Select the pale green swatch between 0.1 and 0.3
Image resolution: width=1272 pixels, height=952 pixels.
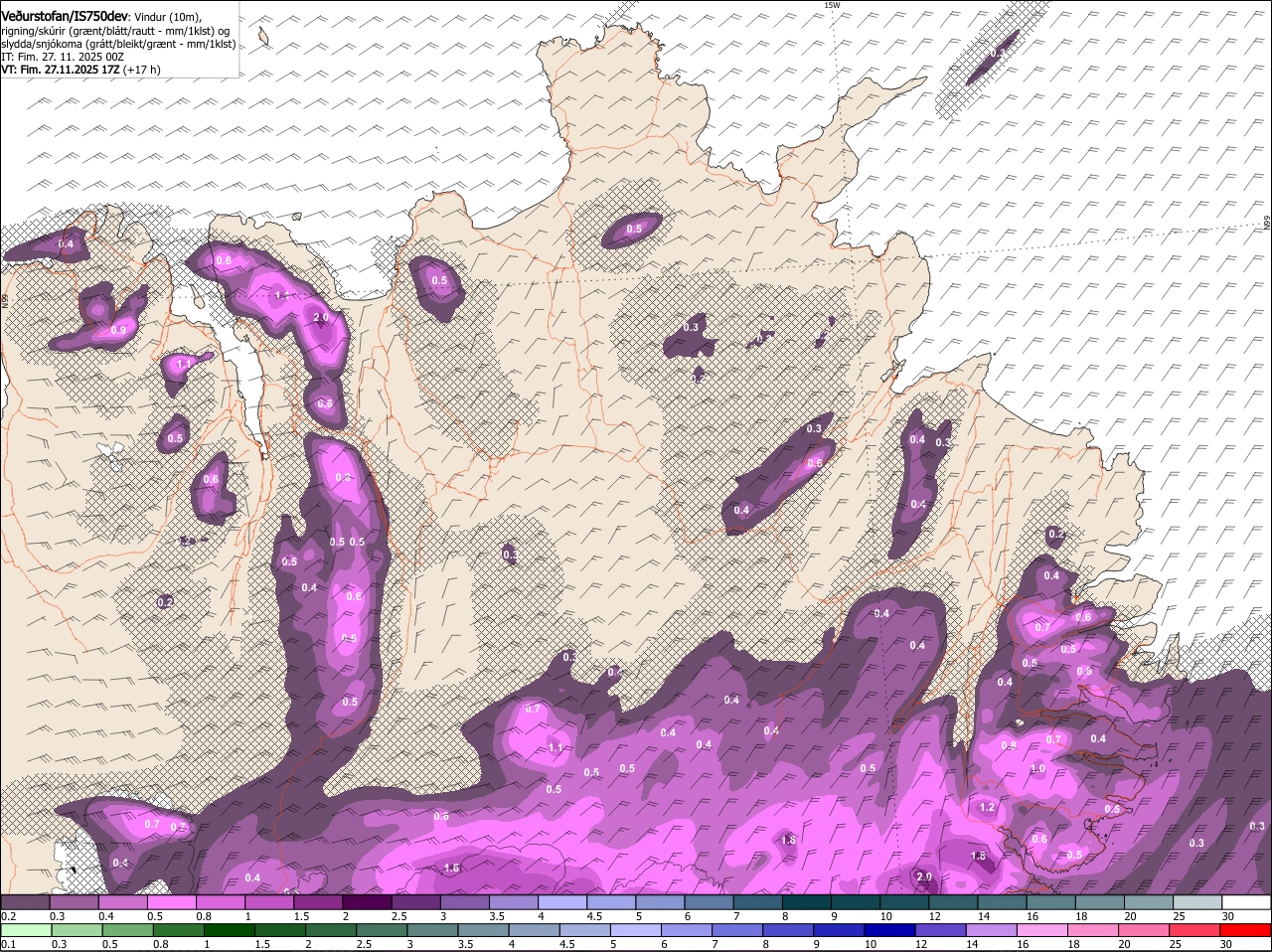27,931
